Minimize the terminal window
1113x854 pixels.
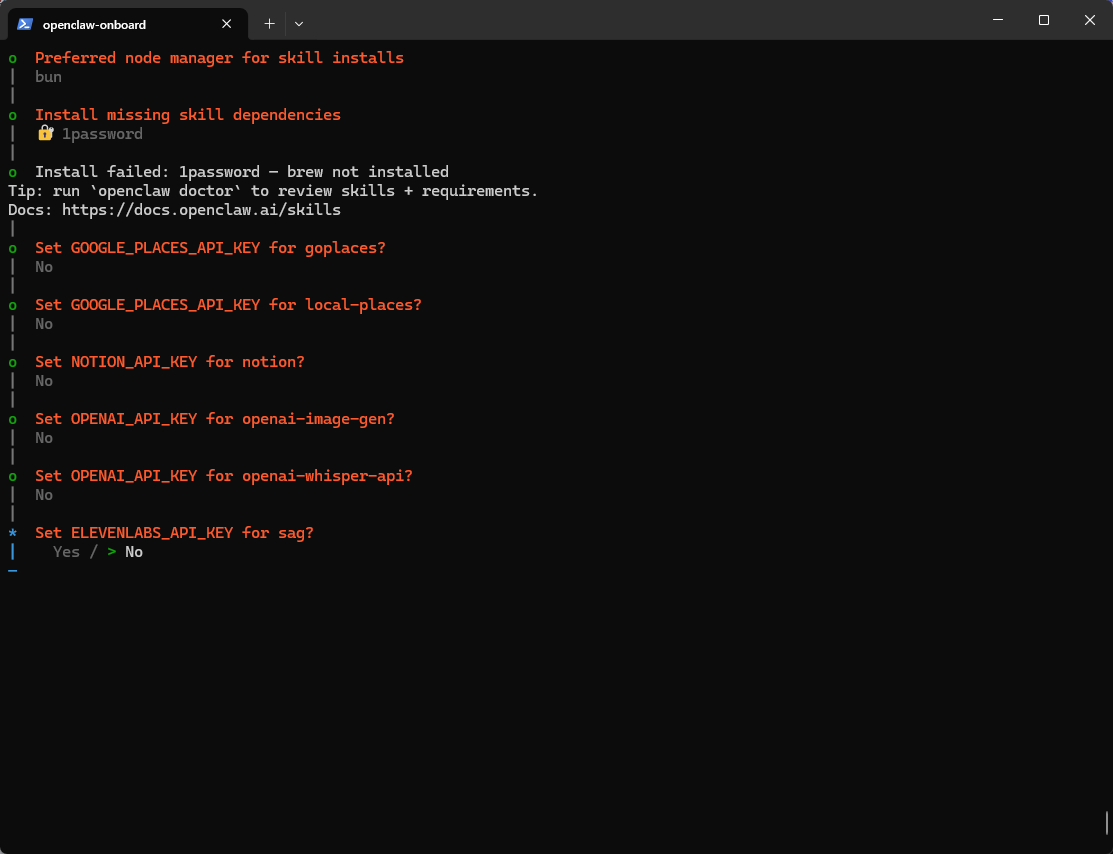tap(997, 20)
